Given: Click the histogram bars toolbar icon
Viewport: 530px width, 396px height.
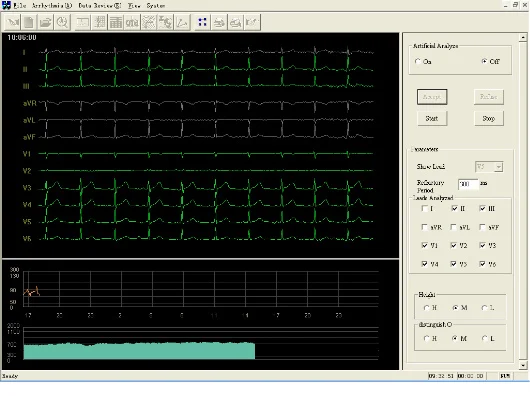Looking at the screenshot, I should point(132,22).
